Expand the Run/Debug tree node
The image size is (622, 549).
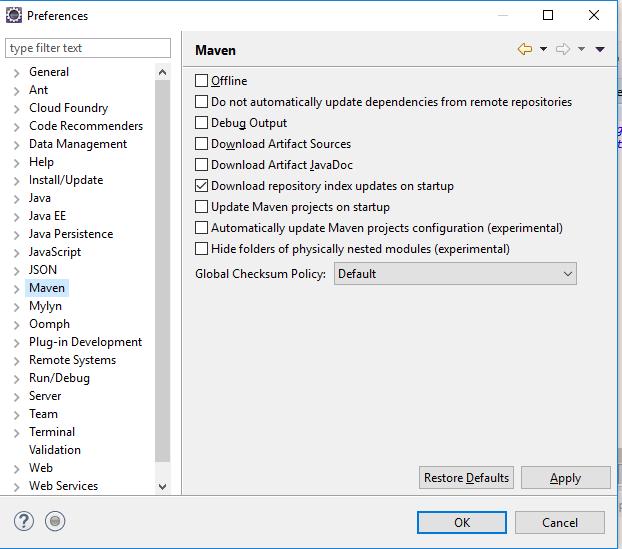point(16,379)
